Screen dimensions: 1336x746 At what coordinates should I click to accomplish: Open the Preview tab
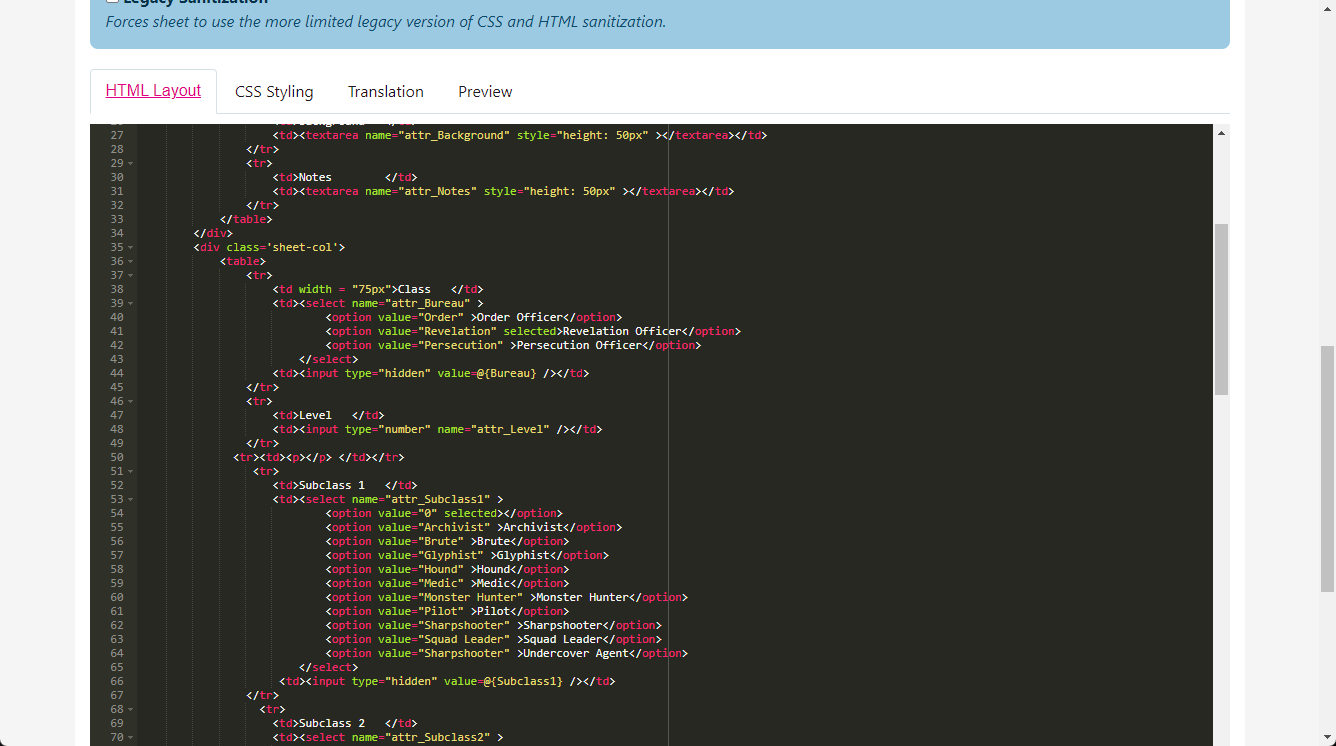(x=485, y=92)
